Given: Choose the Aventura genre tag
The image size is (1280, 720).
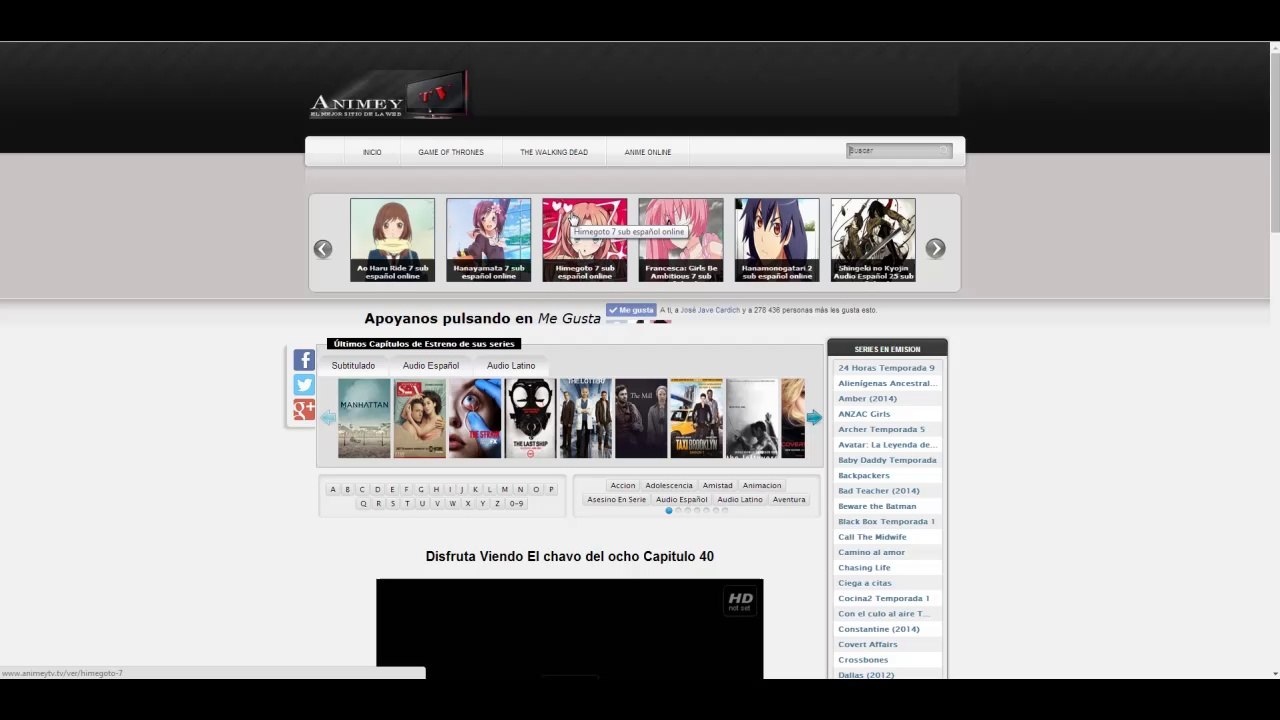Looking at the screenshot, I should (x=789, y=500).
